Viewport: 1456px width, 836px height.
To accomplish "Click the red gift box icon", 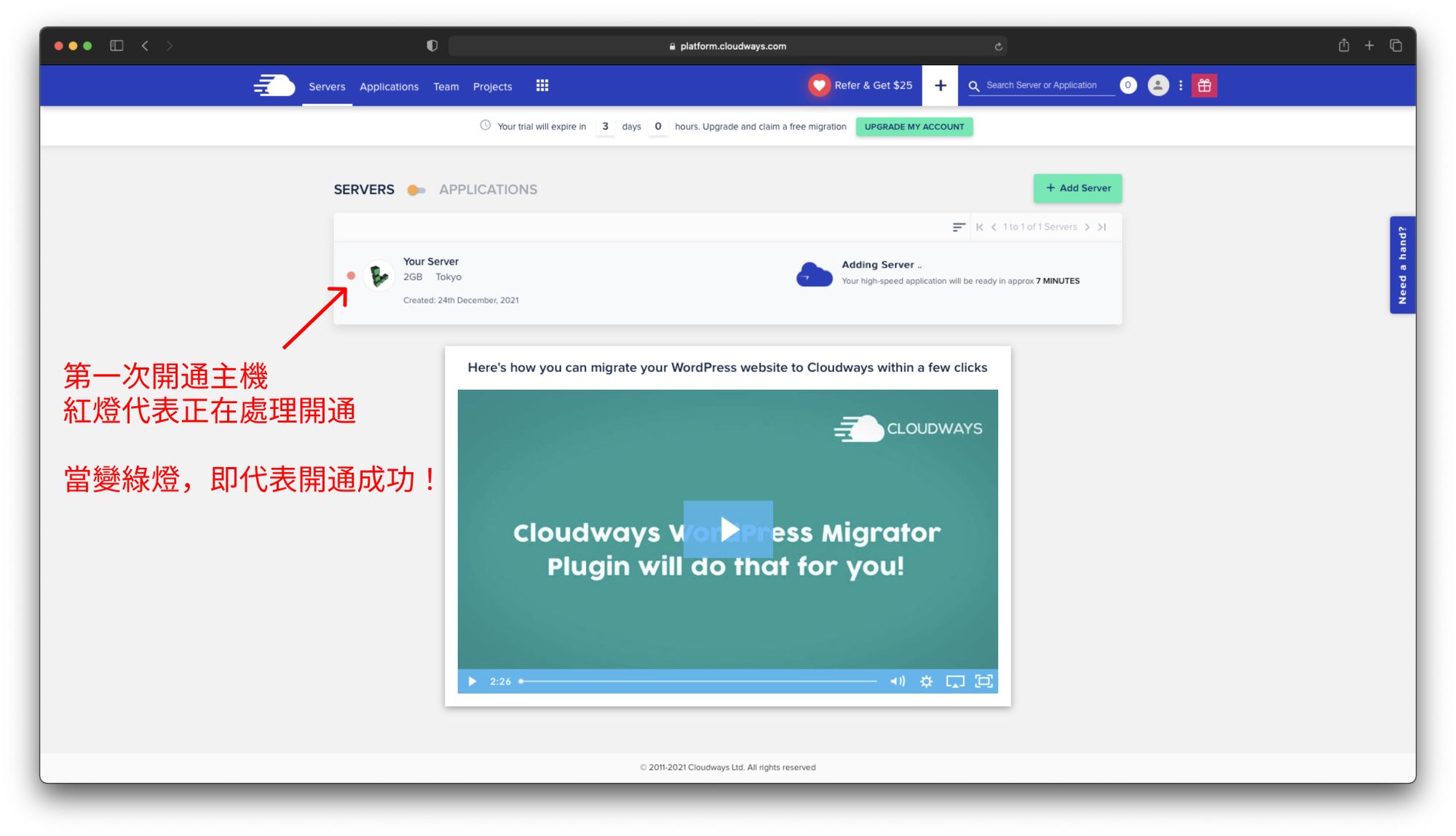I will 1205,85.
